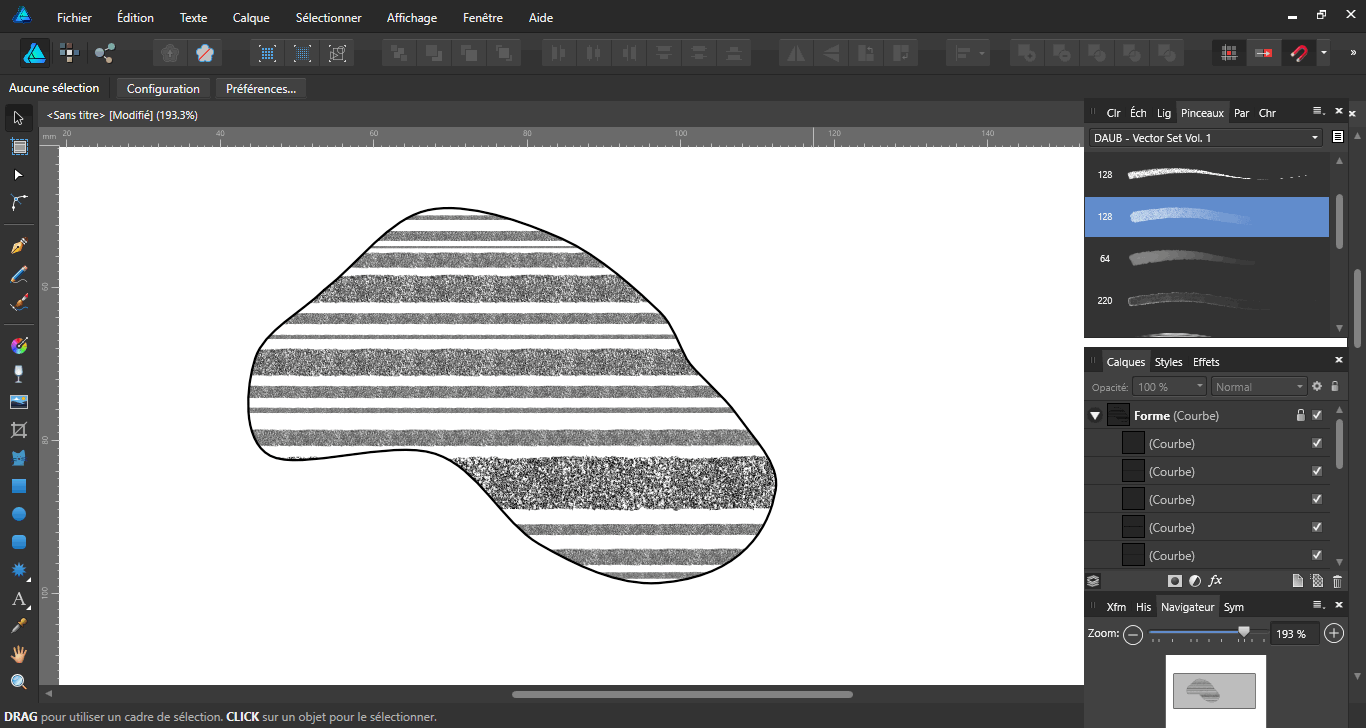1366x728 pixels.
Task: Click the Designer persona icon
Action: pos(35,53)
